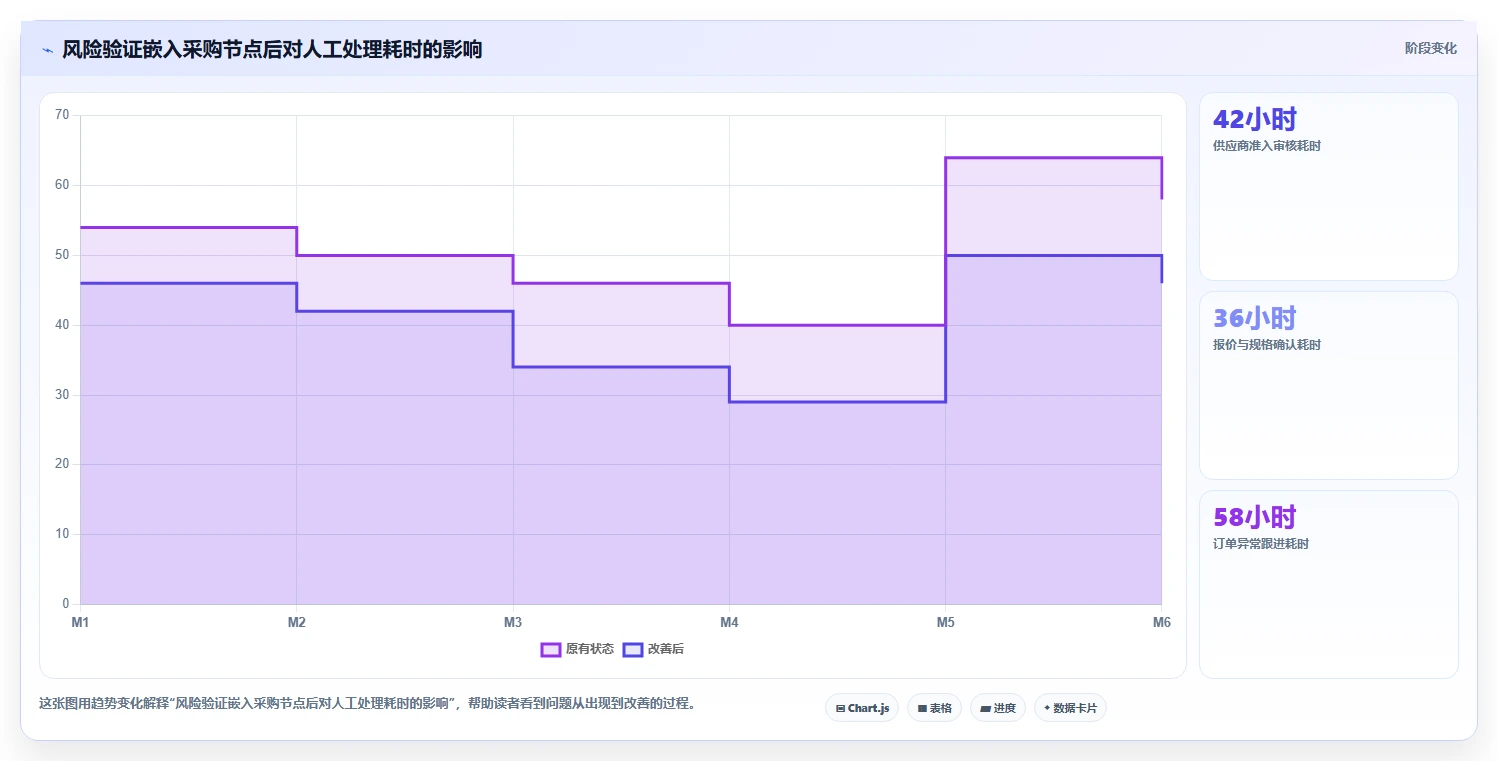Click the 改善后 legend label
The height and width of the screenshot is (761, 1498).
[666, 649]
